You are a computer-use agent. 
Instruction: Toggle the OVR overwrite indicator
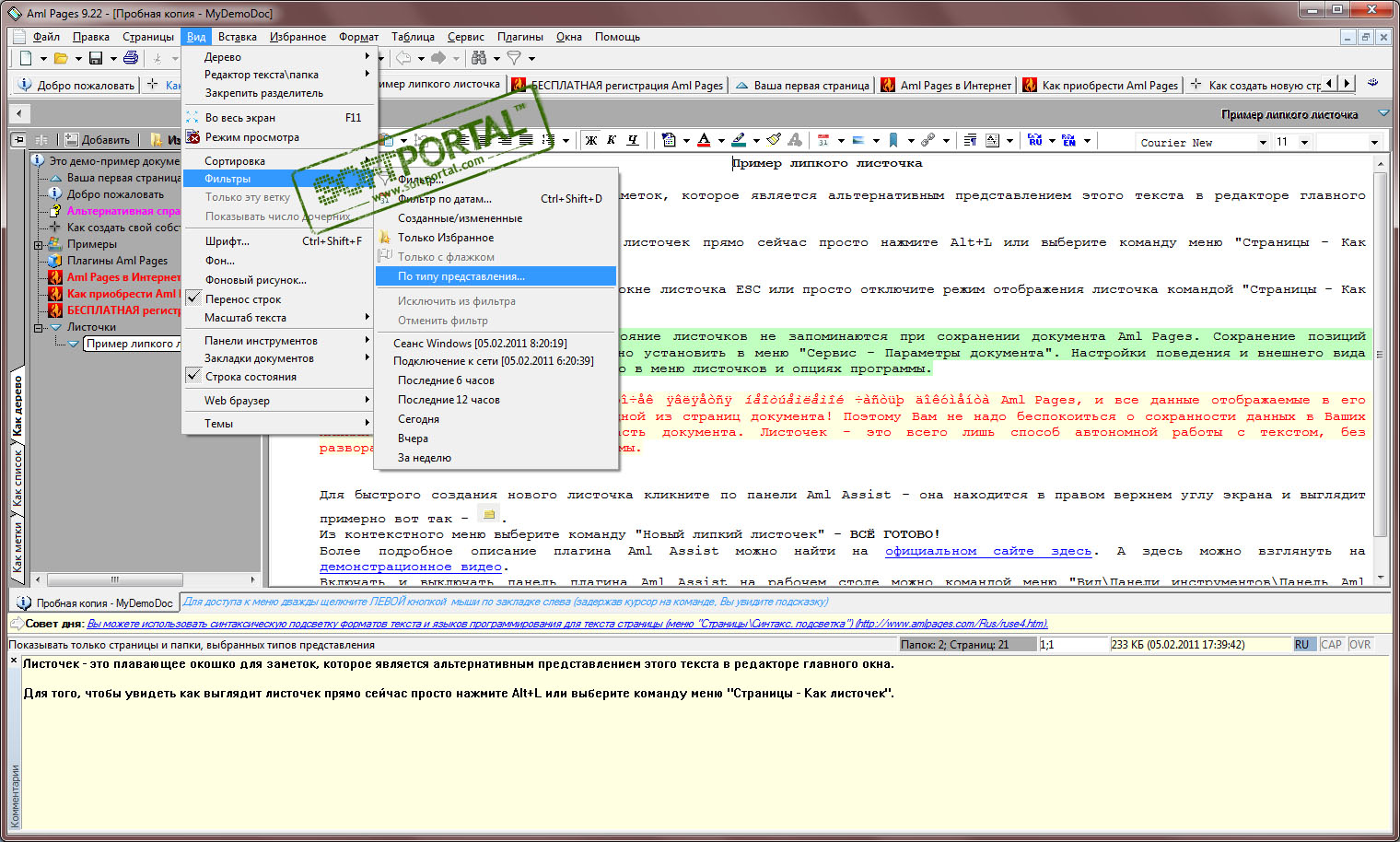(1359, 645)
